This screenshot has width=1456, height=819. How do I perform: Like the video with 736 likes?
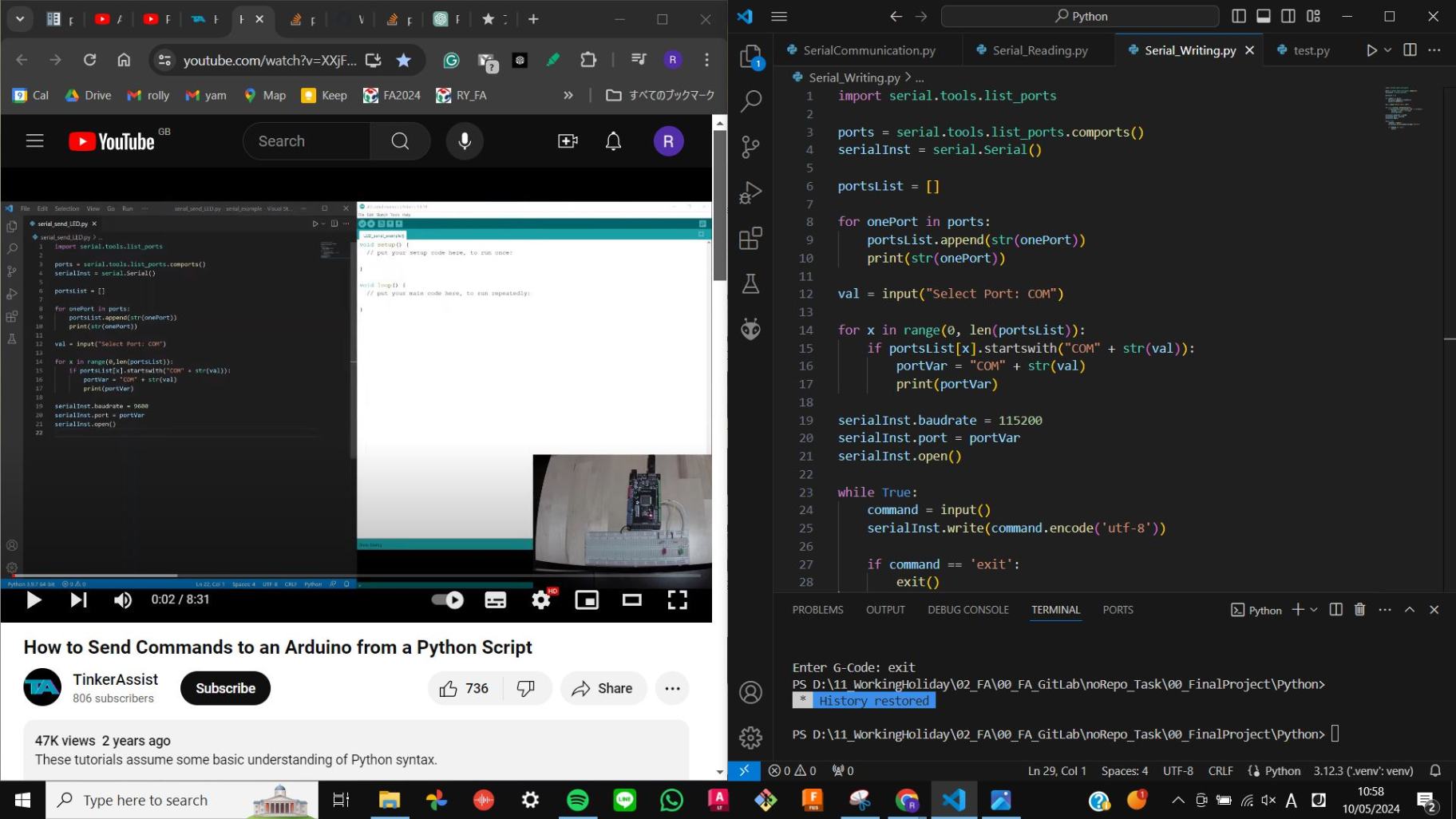coord(465,688)
